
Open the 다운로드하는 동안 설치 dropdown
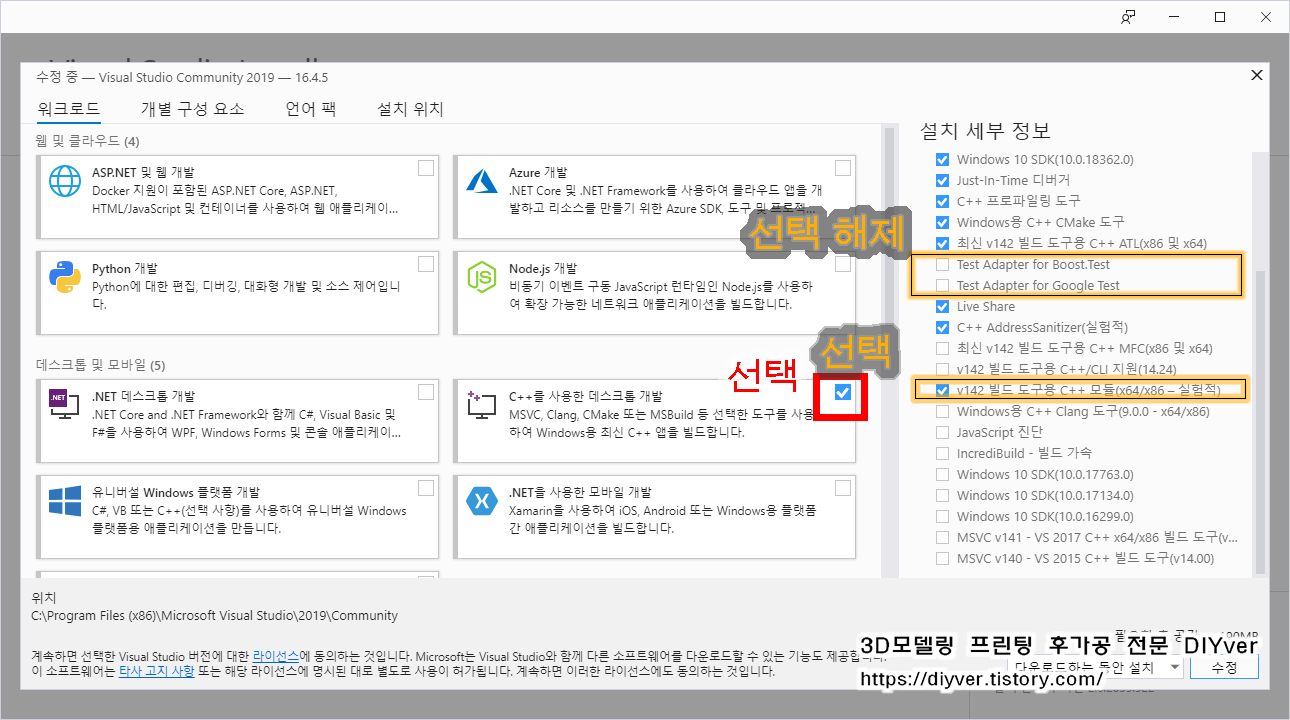1097,667
